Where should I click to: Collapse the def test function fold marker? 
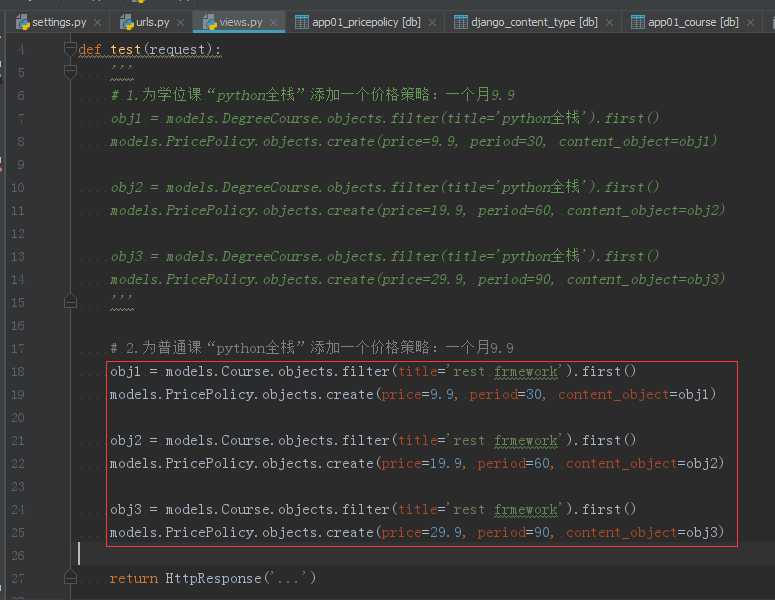tap(70, 48)
